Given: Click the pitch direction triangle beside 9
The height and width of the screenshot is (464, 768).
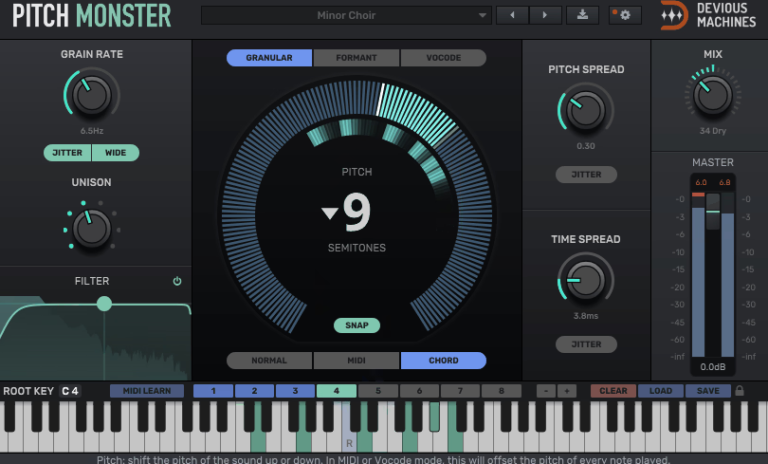Looking at the screenshot, I should point(330,213).
